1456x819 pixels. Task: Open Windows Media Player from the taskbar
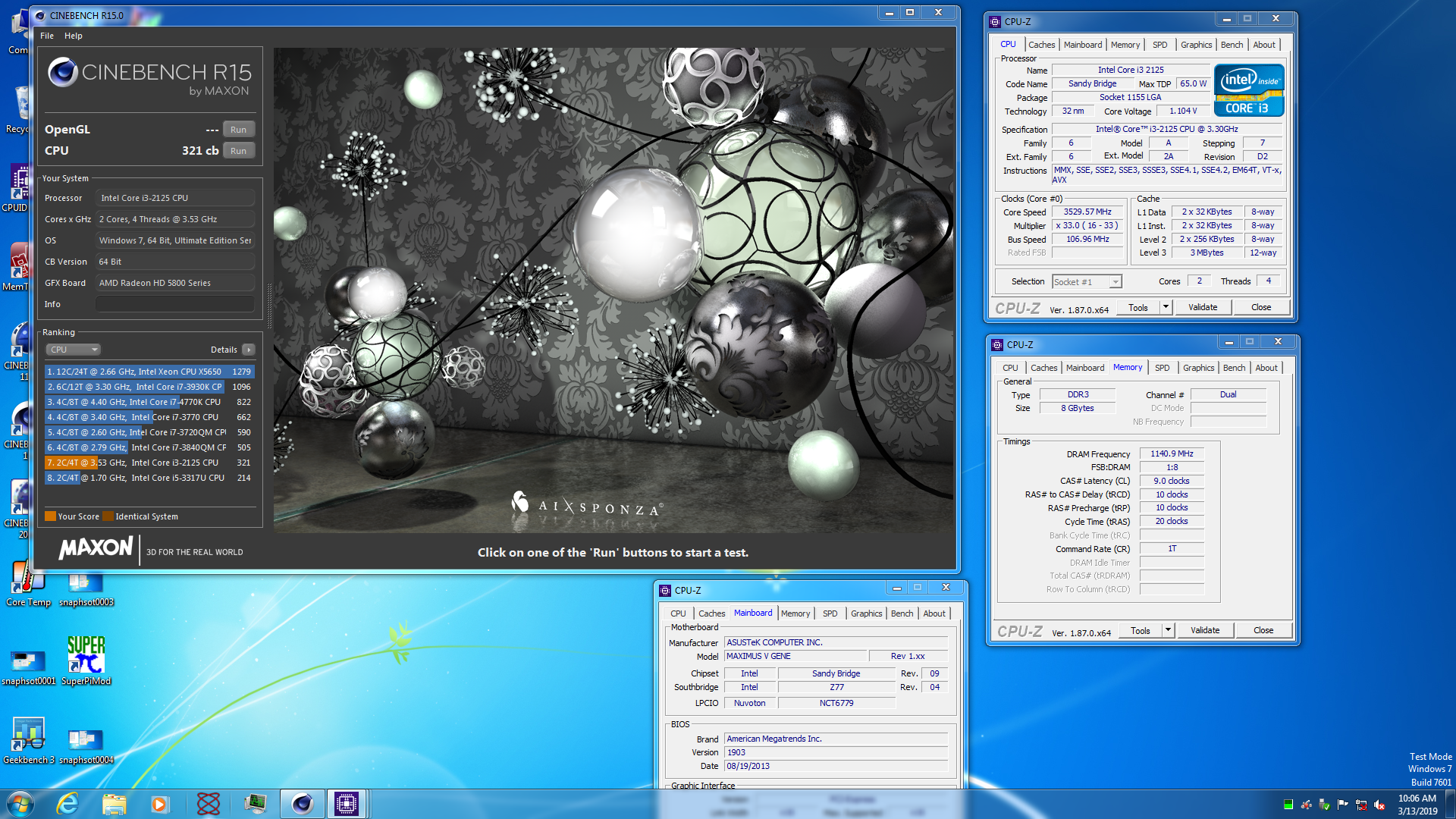point(160,804)
